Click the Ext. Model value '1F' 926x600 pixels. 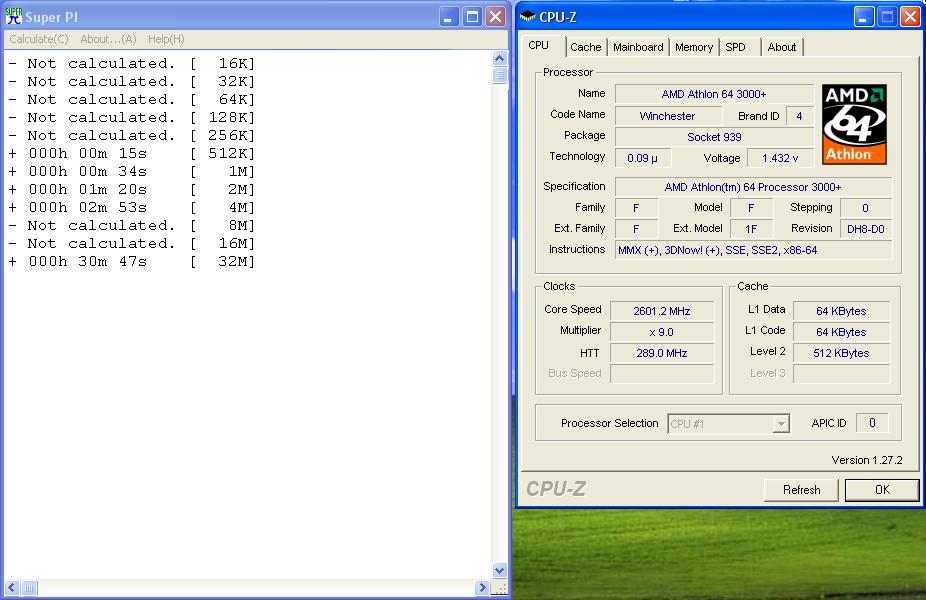(751, 229)
